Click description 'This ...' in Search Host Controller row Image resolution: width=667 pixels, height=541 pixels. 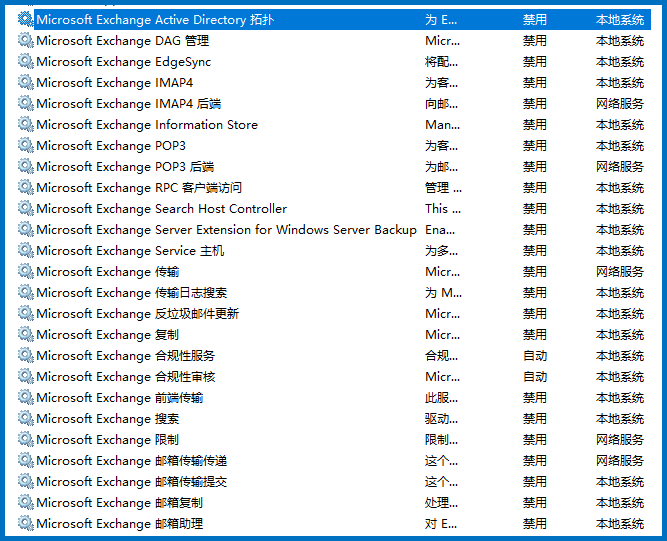coord(443,208)
